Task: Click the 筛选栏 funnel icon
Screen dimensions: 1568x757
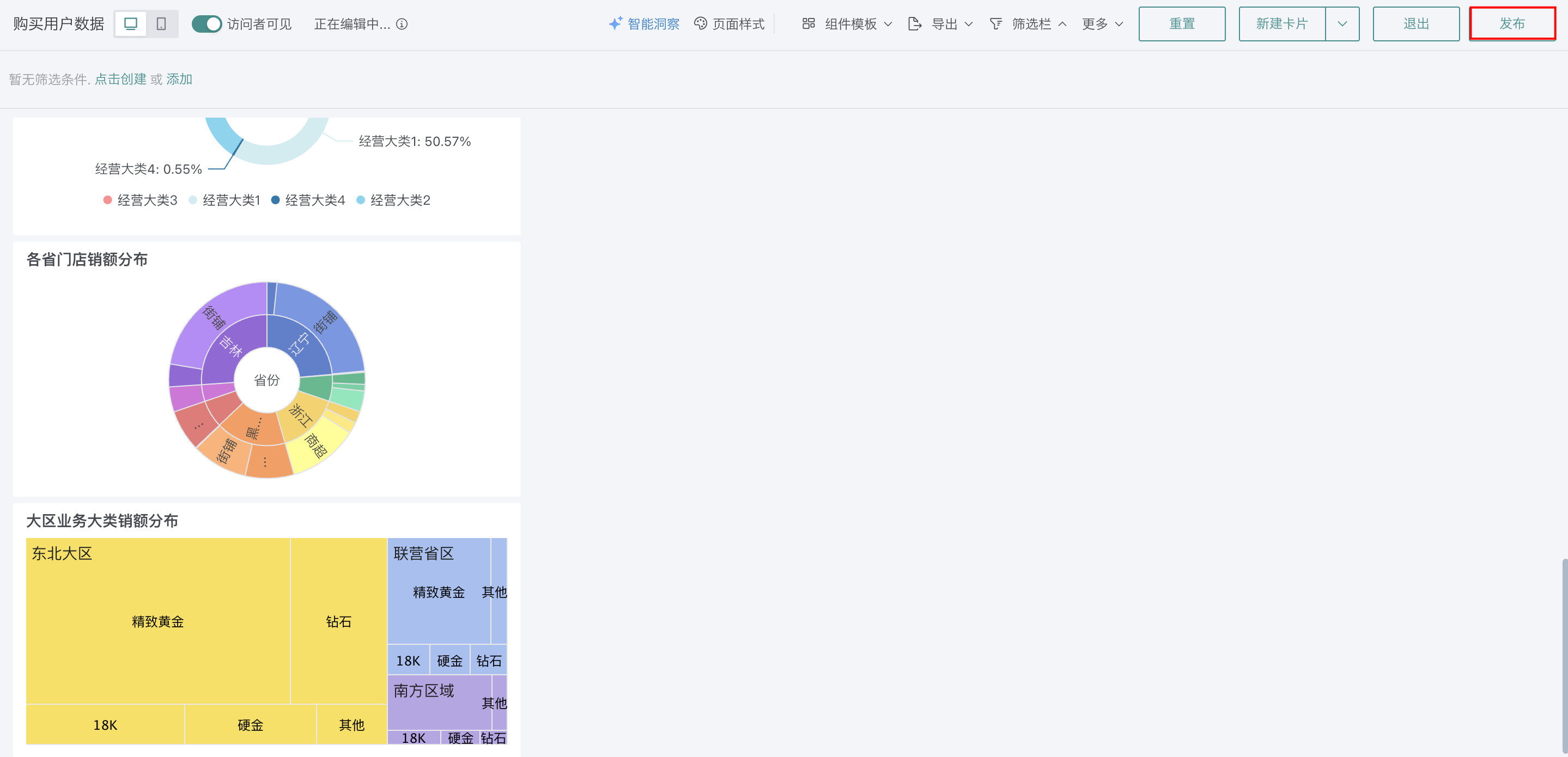Action: point(996,24)
